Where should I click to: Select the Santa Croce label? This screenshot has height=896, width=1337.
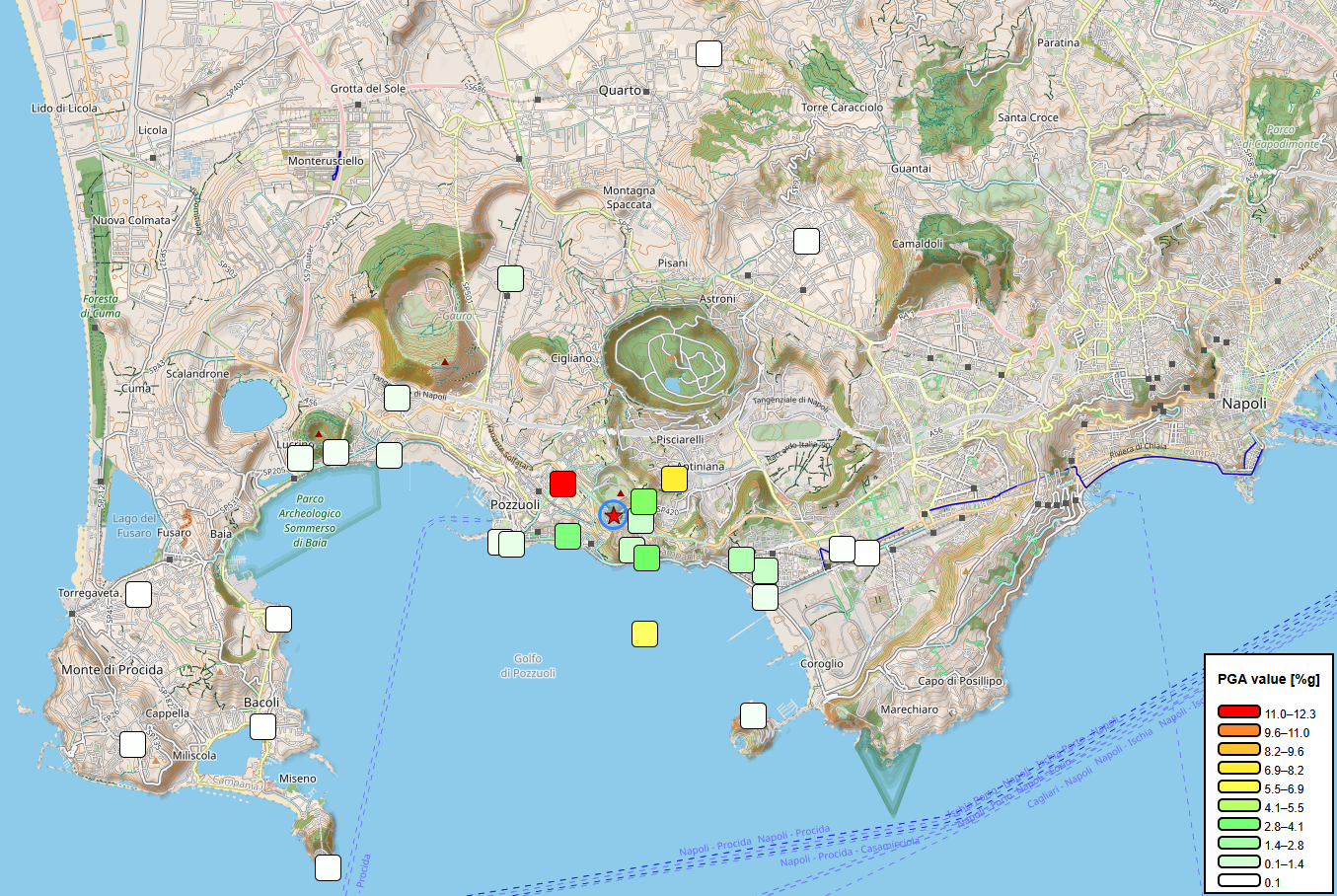(x=1028, y=117)
